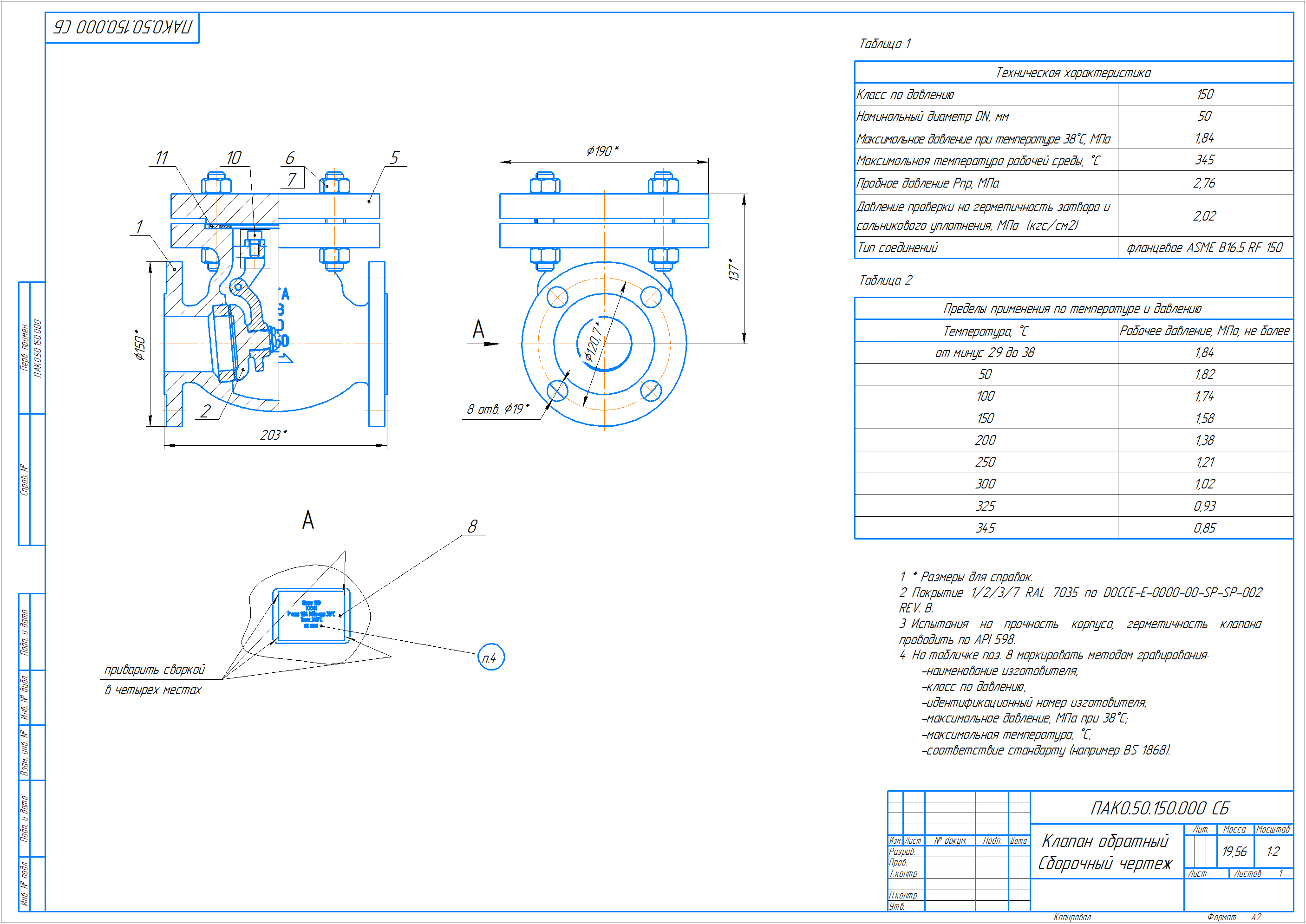The width and height of the screenshot is (1306, 924).
Task: Click note 2 about "Покрытие 1/2/3/7 RAL 7035"
Action: tap(1081, 601)
